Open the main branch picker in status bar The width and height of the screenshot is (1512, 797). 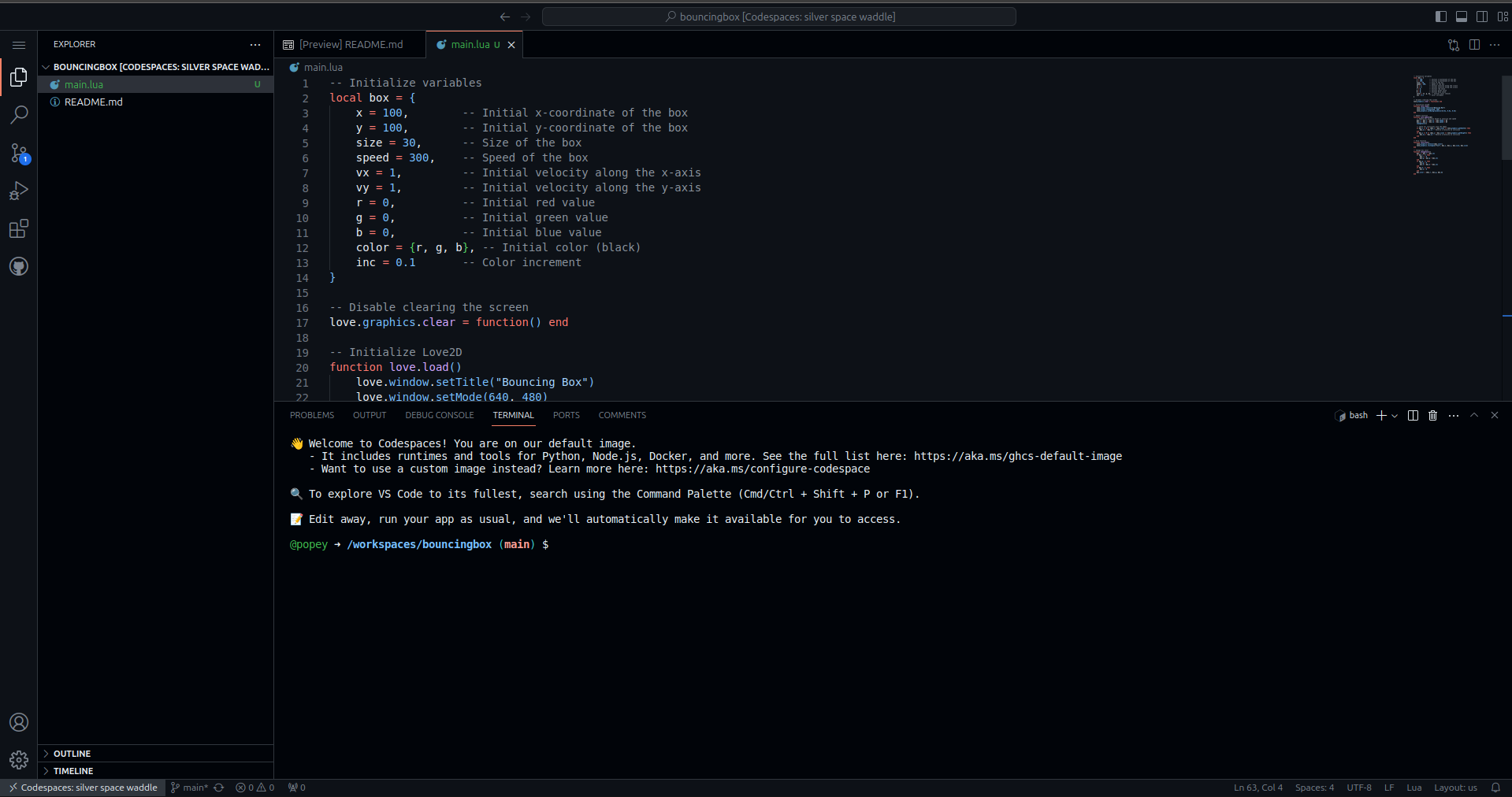[x=189, y=788]
